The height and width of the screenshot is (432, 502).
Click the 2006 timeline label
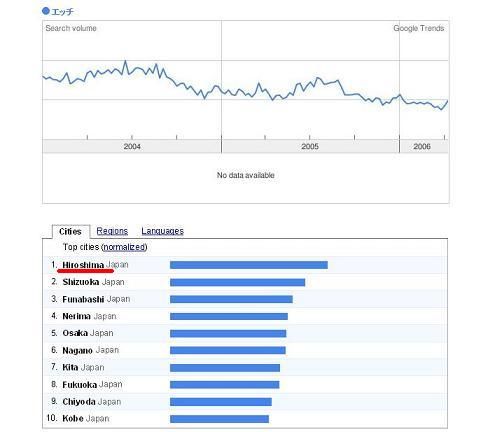(422, 146)
